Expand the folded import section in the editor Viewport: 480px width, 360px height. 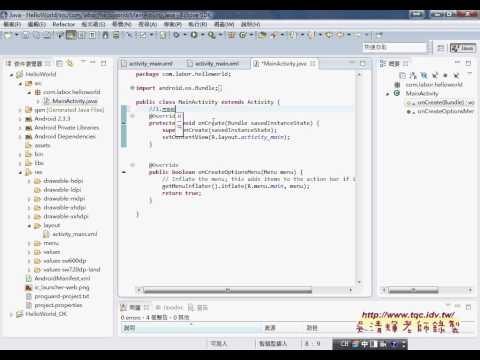coord(132,88)
